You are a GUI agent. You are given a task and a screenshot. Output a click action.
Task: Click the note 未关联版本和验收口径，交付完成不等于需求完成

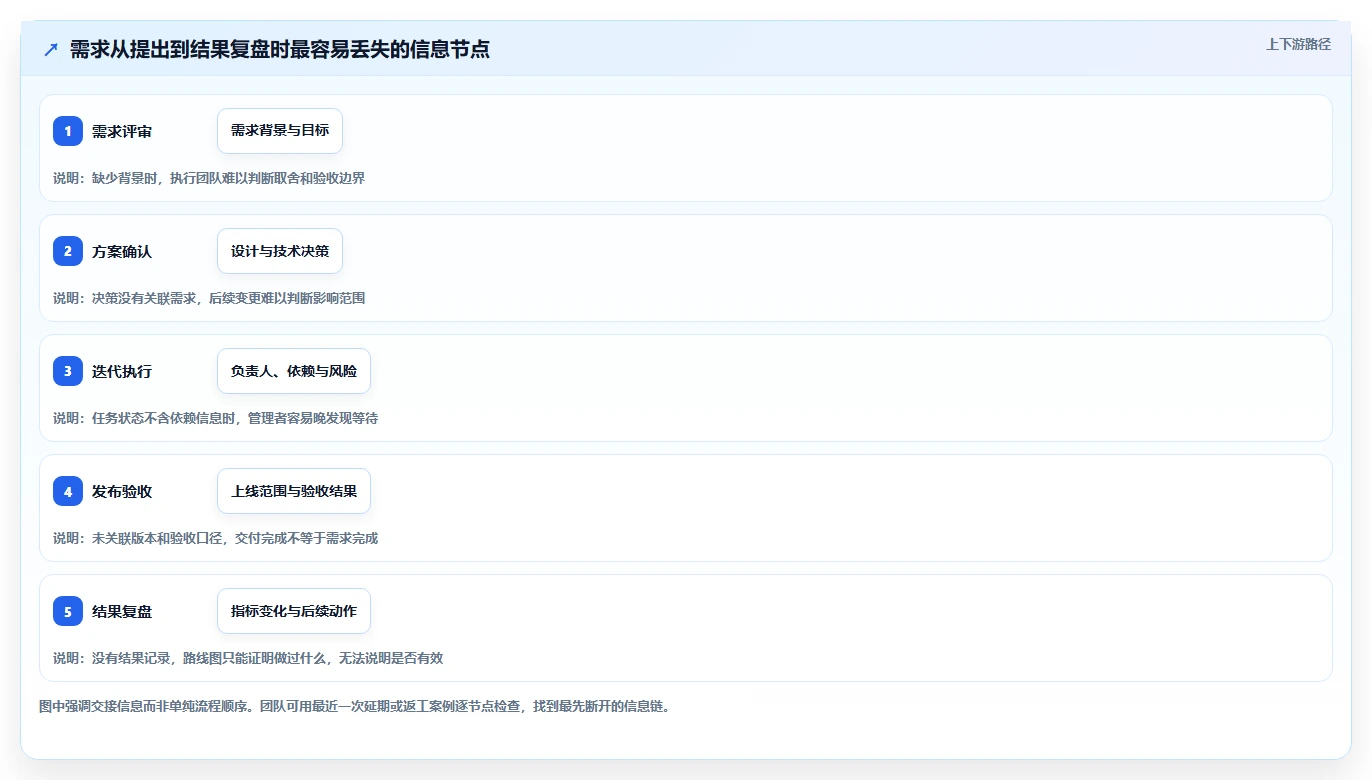tap(235, 538)
